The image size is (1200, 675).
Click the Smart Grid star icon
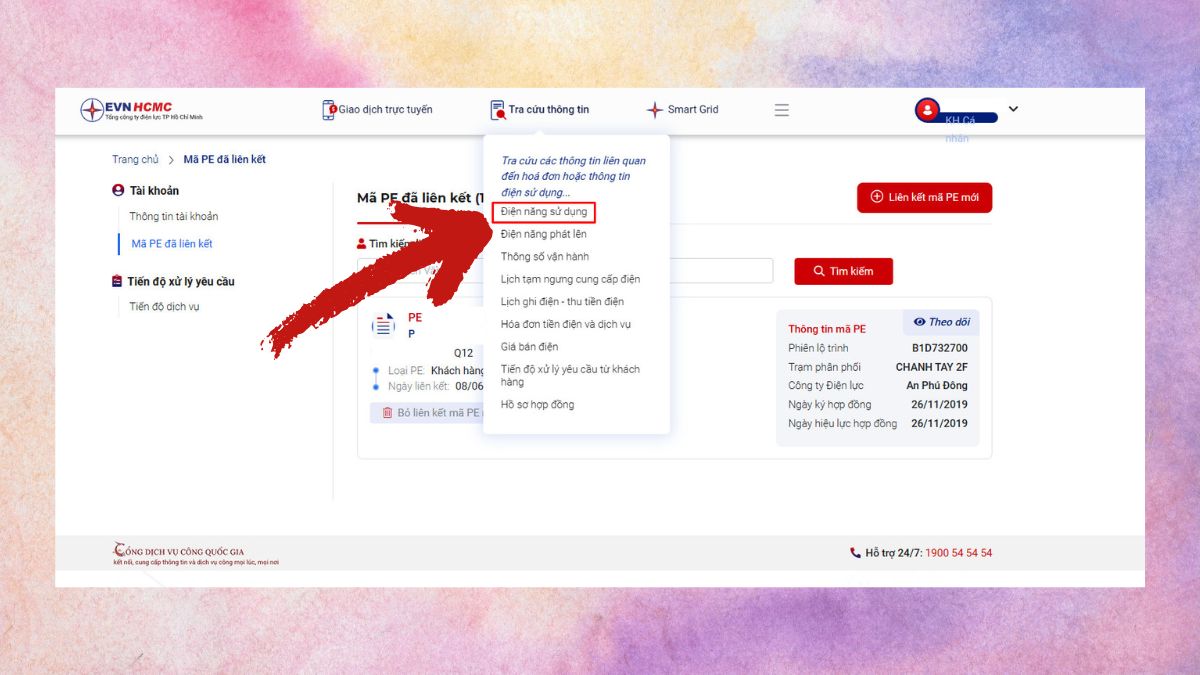point(655,110)
